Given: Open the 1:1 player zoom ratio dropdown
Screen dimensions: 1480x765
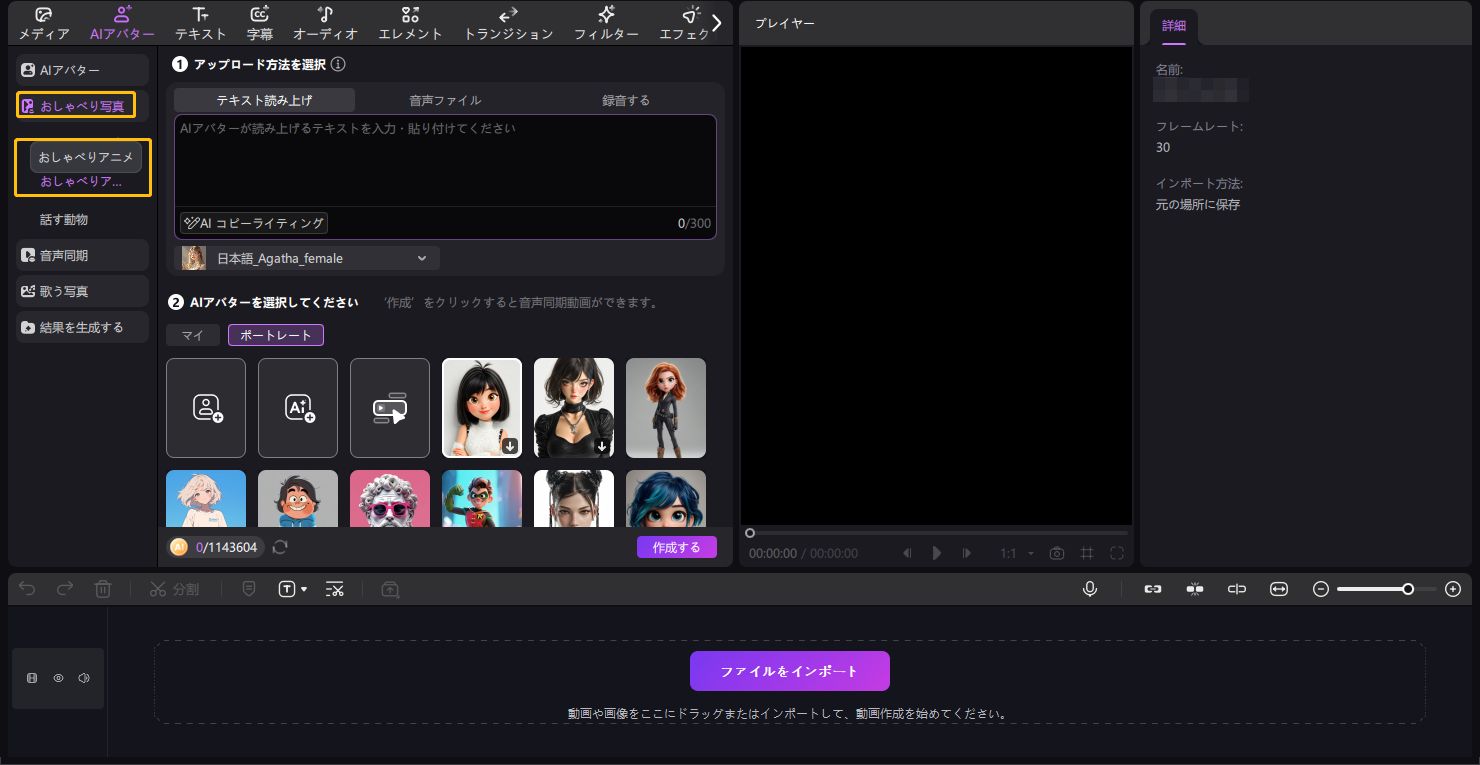Looking at the screenshot, I should (1015, 553).
